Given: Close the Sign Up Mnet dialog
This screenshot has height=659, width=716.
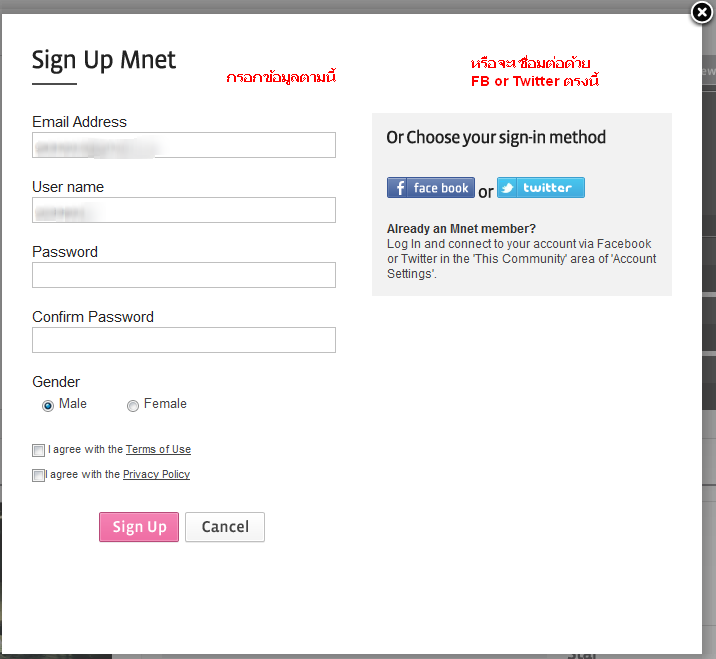Looking at the screenshot, I should click(x=702, y=12).
